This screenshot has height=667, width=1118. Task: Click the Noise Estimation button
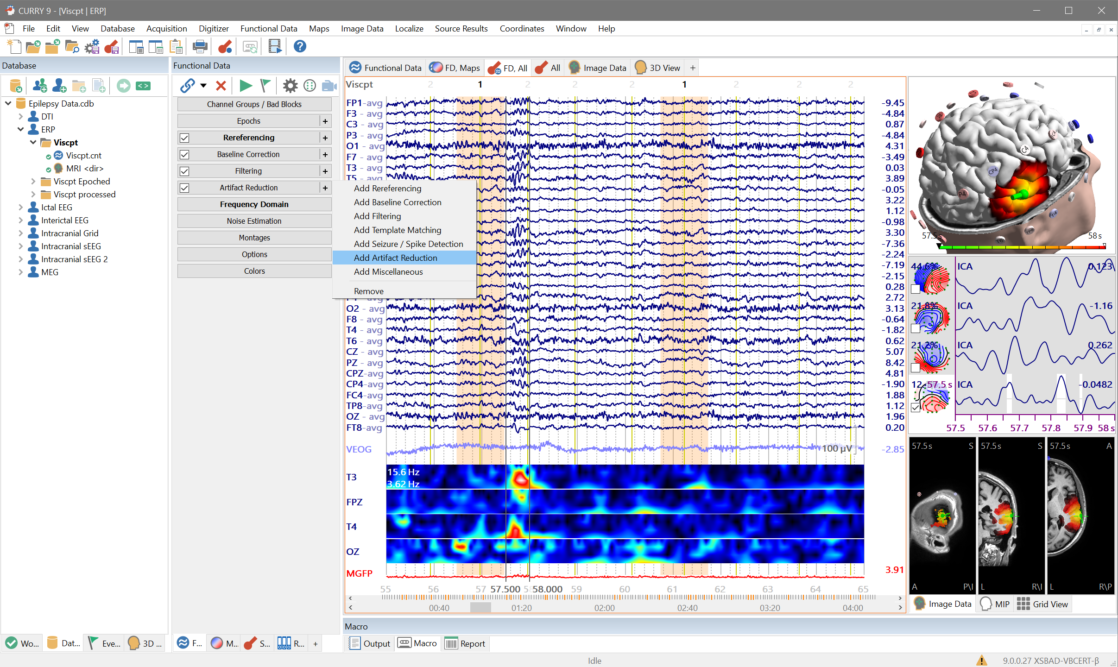coord(254,221)
